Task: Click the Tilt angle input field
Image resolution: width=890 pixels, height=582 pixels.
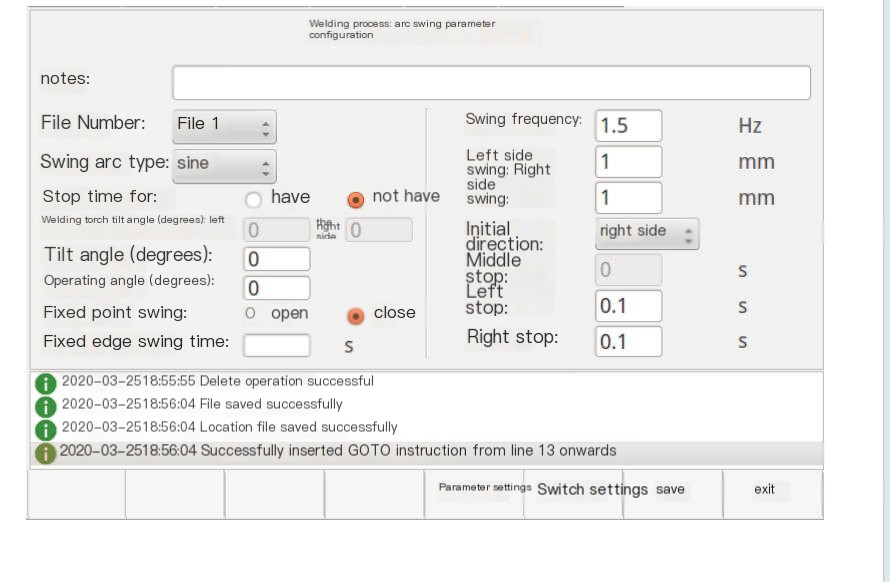Action: pos(277,259)
